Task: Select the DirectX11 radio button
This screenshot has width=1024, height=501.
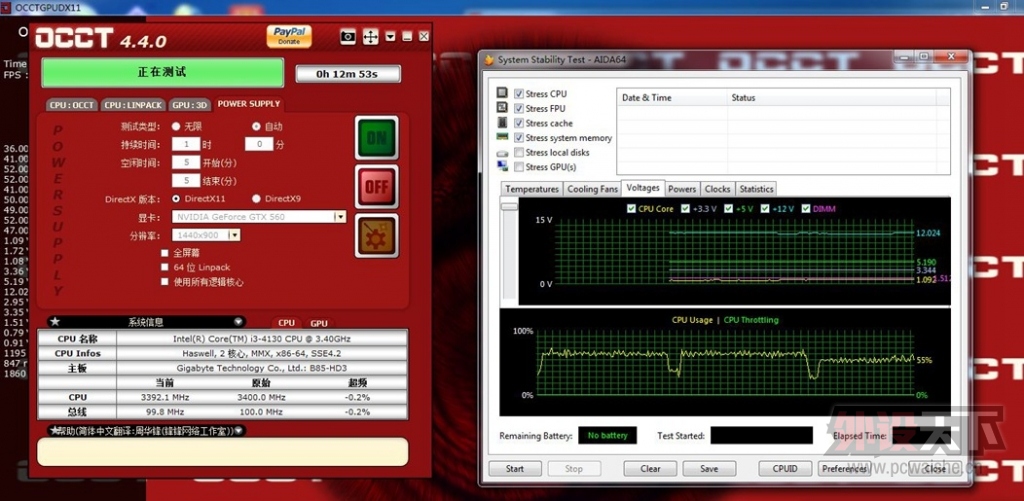Action: pos(176,199)
